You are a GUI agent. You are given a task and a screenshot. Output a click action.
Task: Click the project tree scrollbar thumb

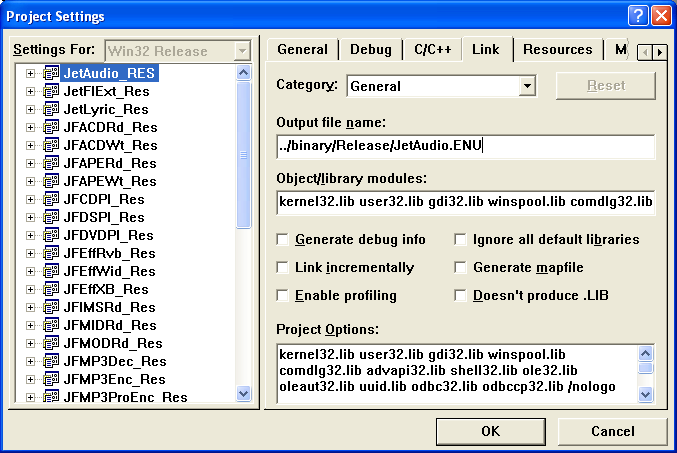pos(244,155)
